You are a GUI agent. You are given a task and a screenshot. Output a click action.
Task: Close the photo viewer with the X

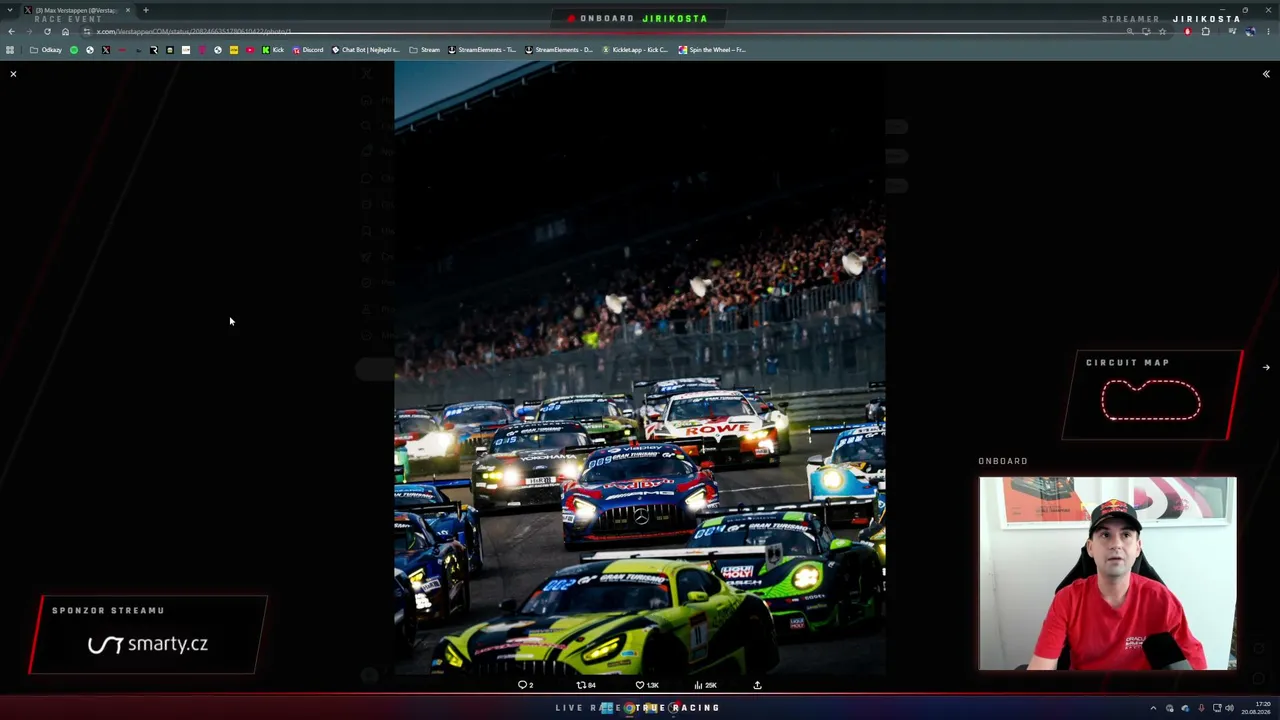point(13,74)
